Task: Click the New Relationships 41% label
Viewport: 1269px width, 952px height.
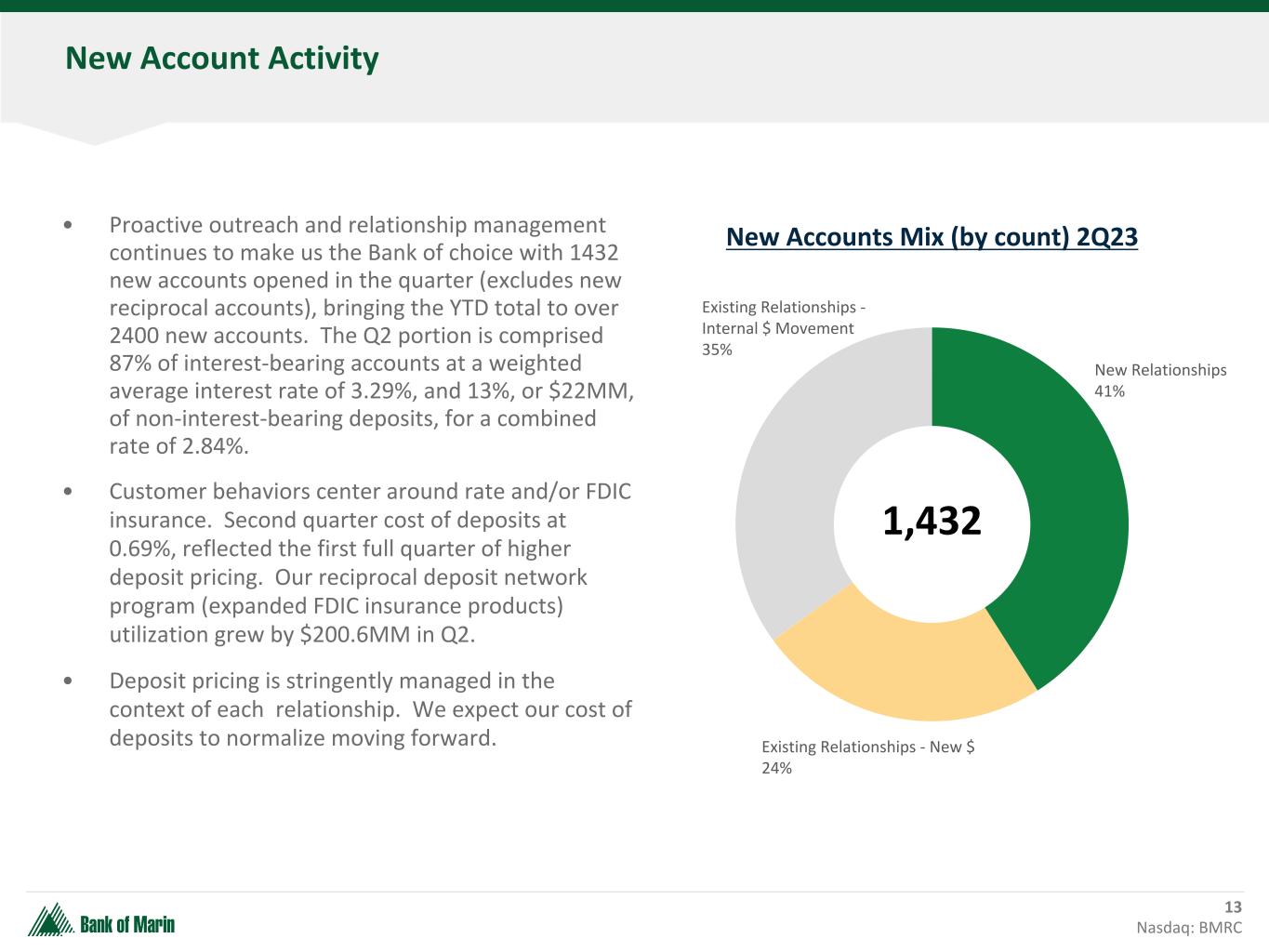Action: [x=1159, y=380]
